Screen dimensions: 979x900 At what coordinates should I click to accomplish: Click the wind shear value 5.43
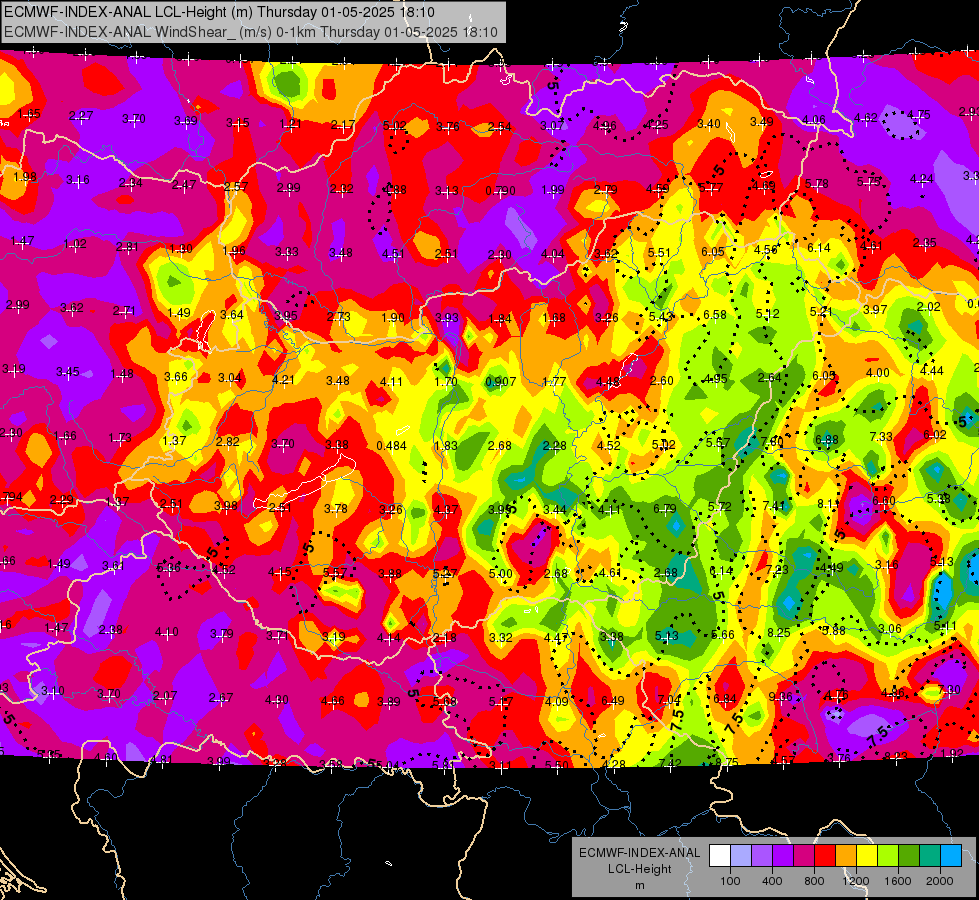pyautogui.click(x=661, y=317)
